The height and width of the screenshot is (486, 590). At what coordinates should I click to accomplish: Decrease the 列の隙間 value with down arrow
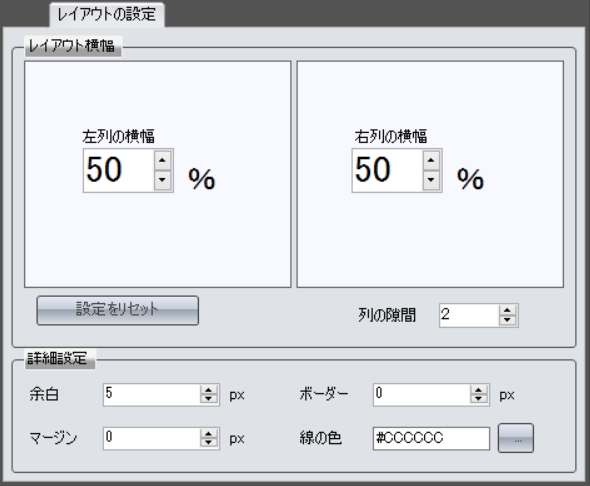(x=507, y=320)
